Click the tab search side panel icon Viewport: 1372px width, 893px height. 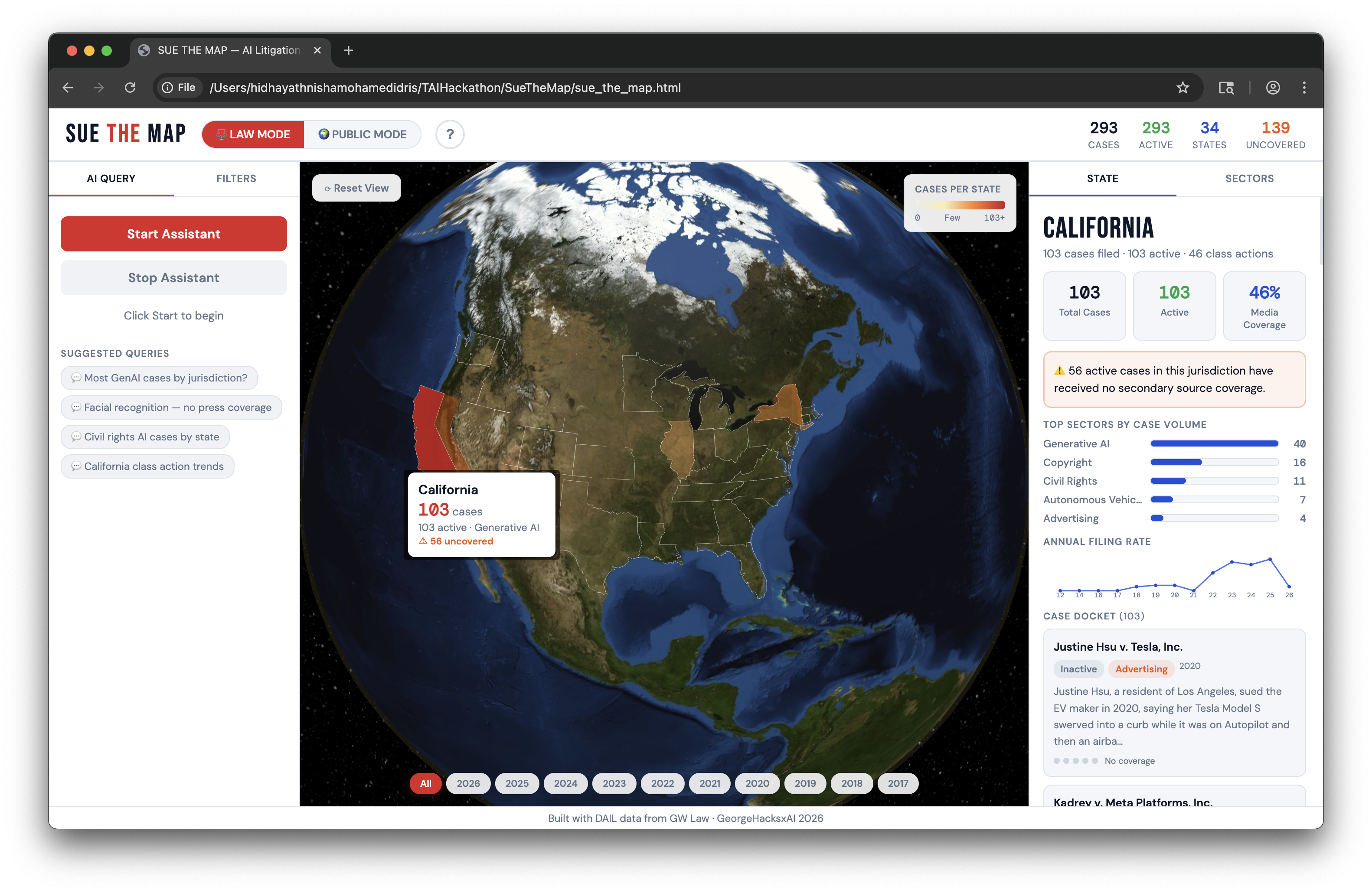click(1225, 88)
